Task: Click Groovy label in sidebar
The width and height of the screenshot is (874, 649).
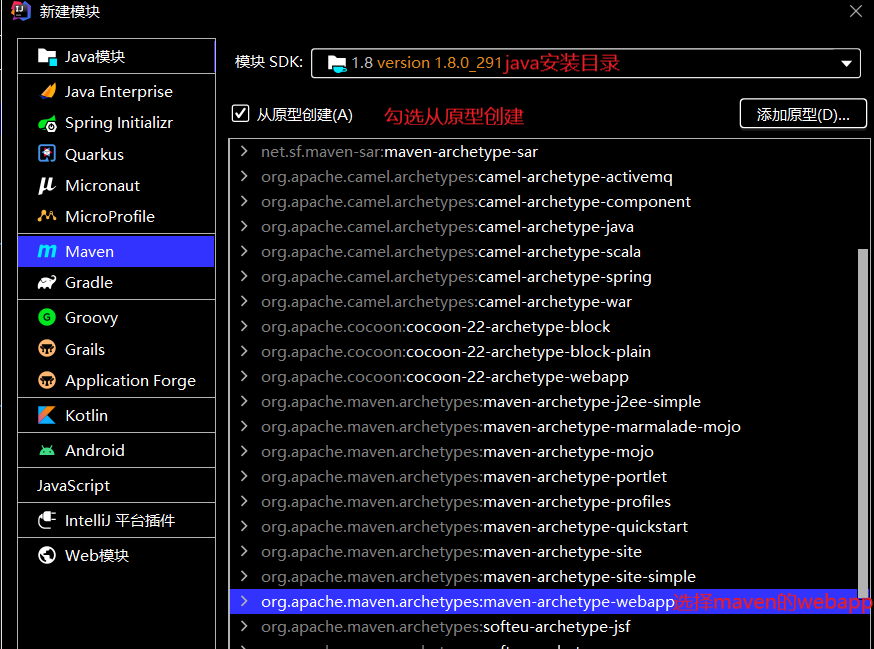Action: (x=91, y=318)
